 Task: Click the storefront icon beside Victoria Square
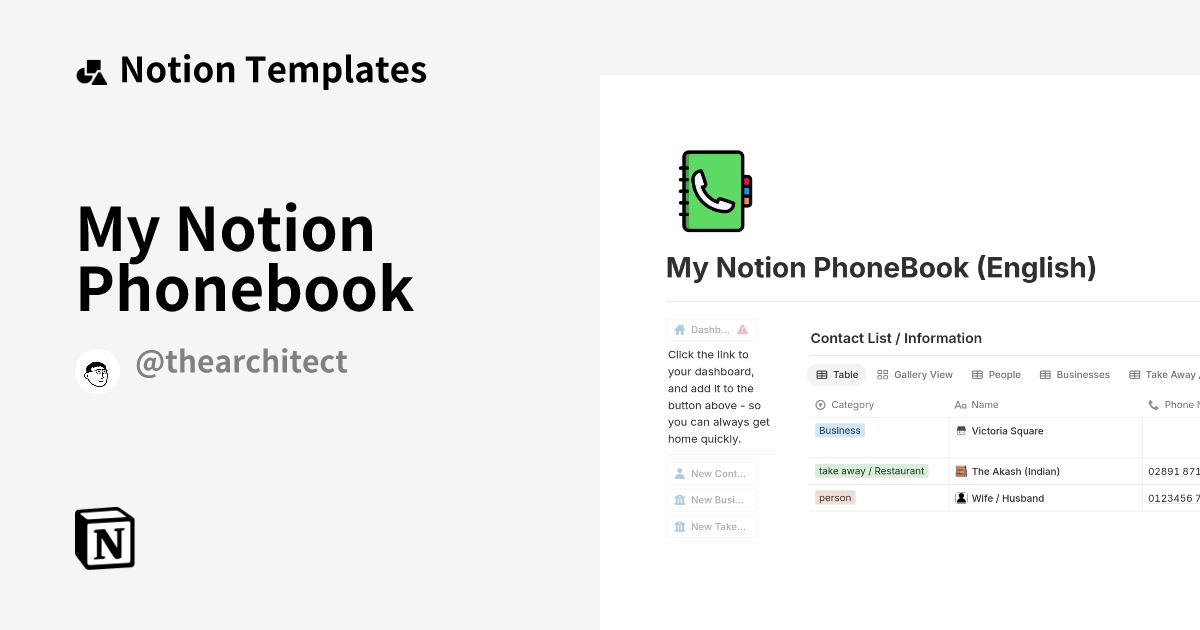click(960, 431)
